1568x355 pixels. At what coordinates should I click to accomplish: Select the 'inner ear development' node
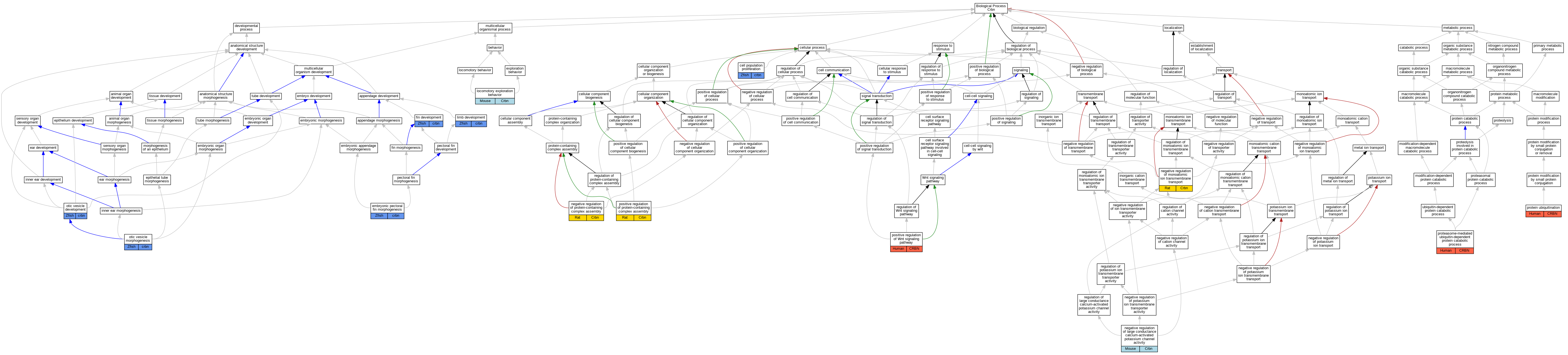[x=43, y=179]
